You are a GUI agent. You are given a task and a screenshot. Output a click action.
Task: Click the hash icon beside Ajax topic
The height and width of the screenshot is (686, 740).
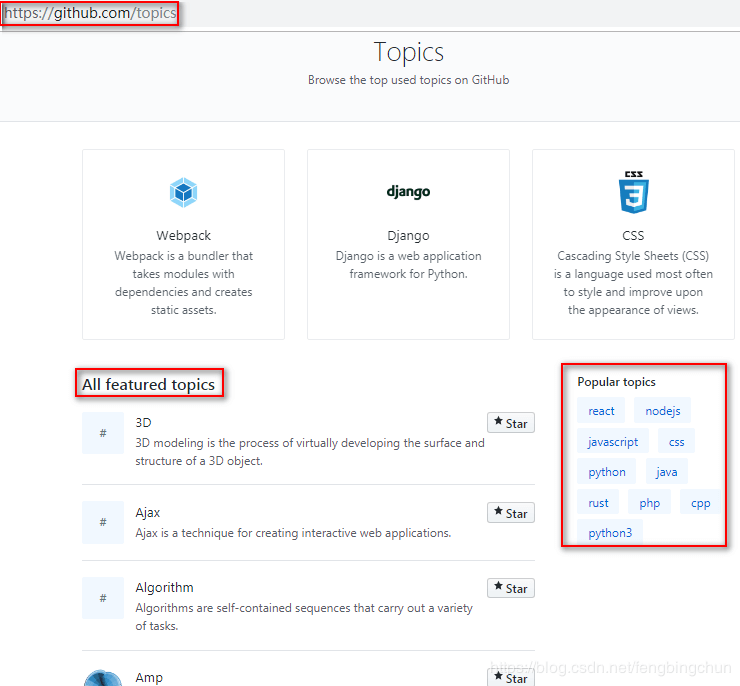pos(103,522)
